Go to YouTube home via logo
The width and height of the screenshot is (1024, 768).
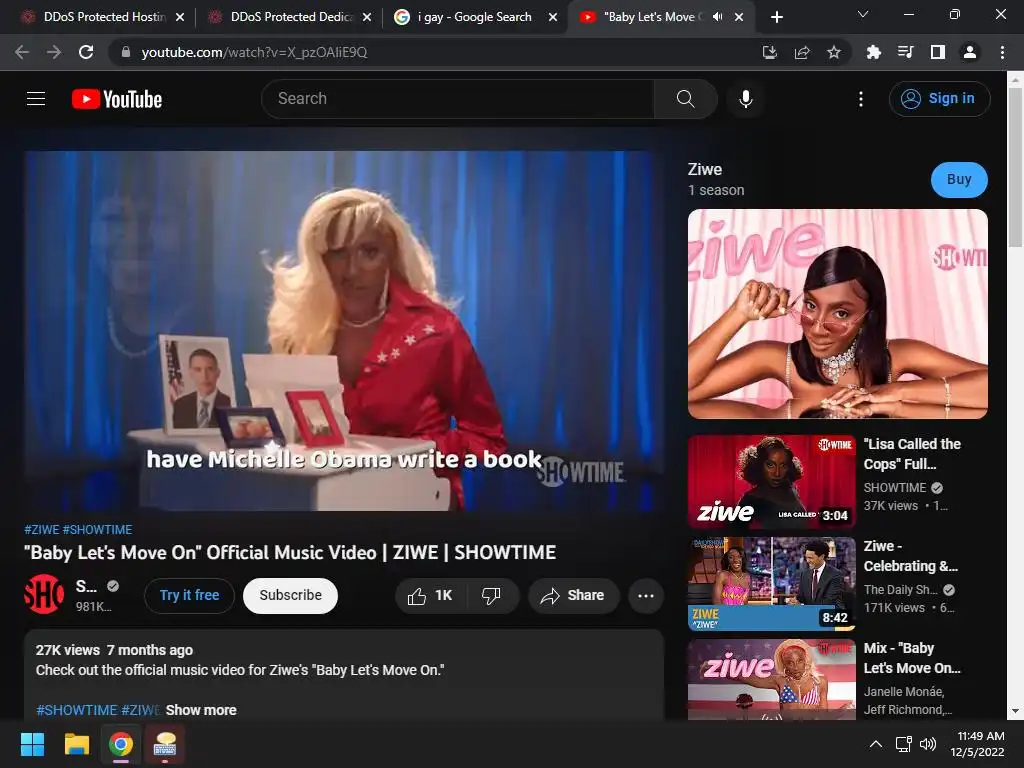click(x=117, y=99)
